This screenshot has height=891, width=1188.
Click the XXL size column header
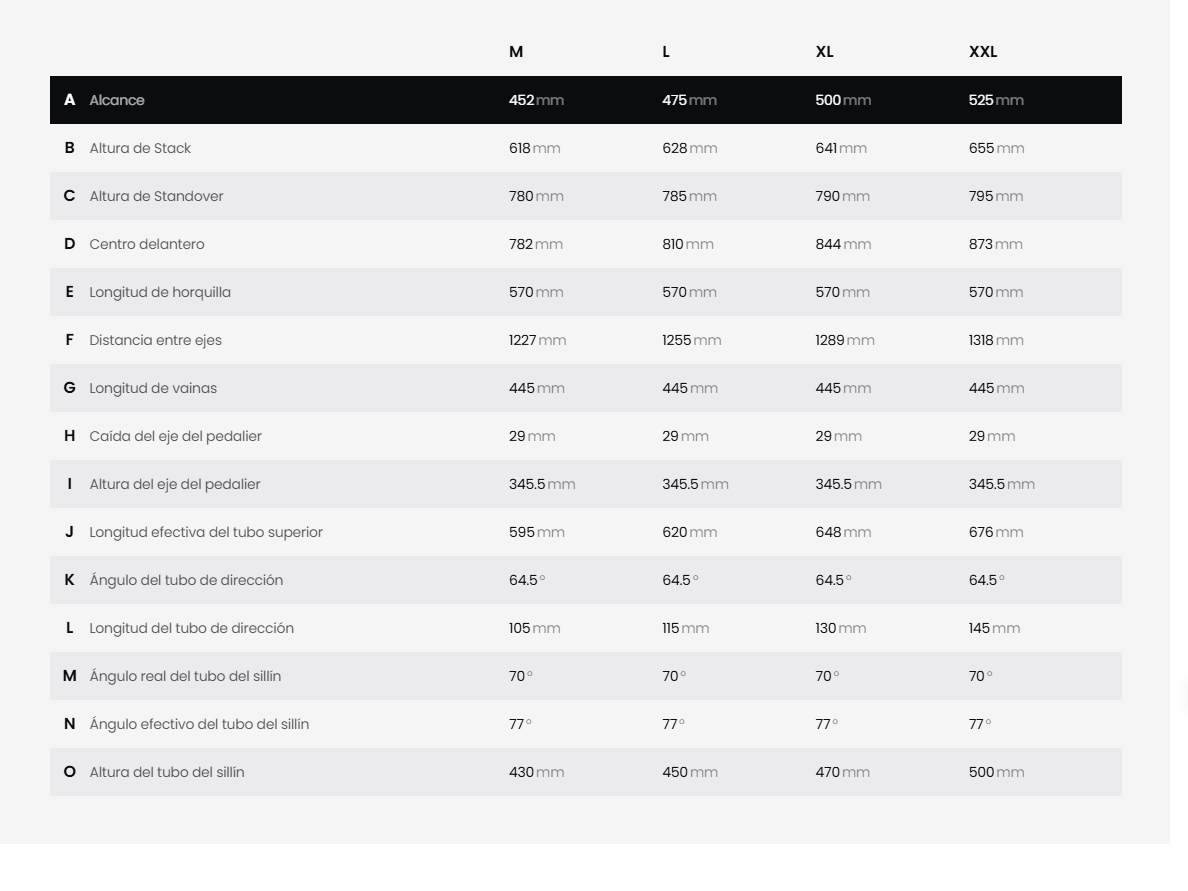pos(983,52)
